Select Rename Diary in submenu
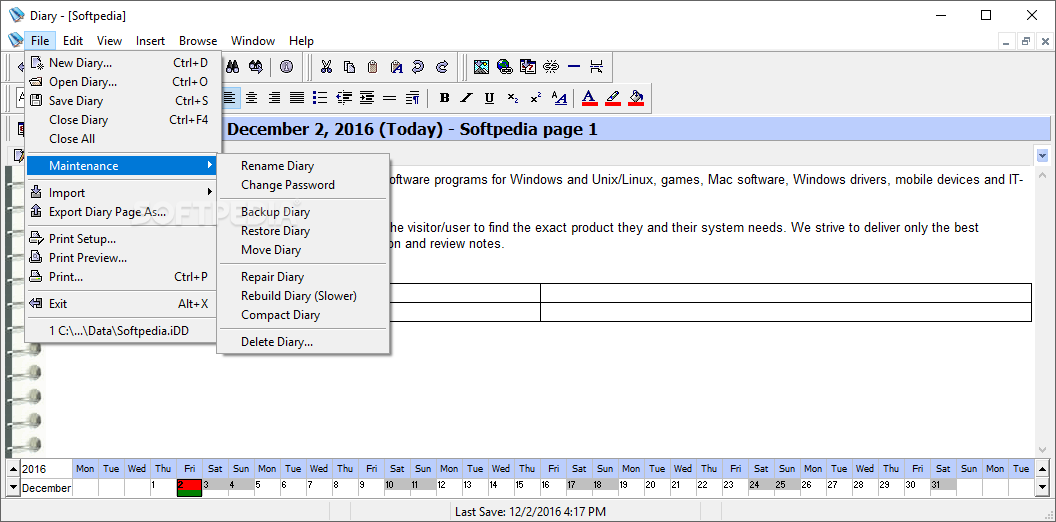The width and height of the screenshot is (1056, 522). (303, 166)
